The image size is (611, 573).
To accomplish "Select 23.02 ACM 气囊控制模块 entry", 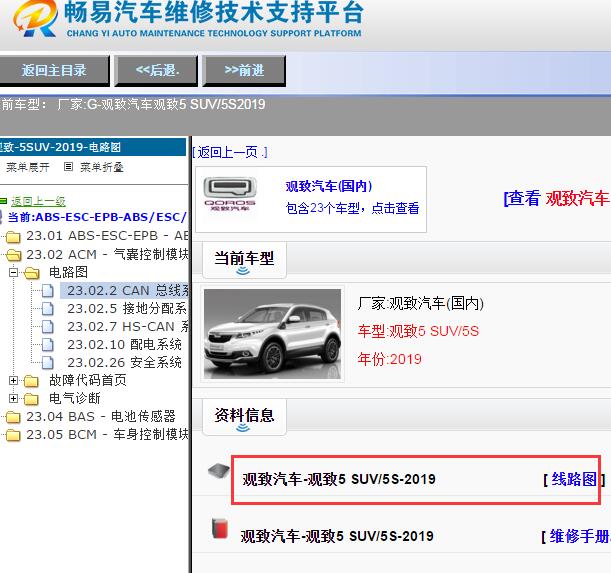I will (x=107, y=254).
